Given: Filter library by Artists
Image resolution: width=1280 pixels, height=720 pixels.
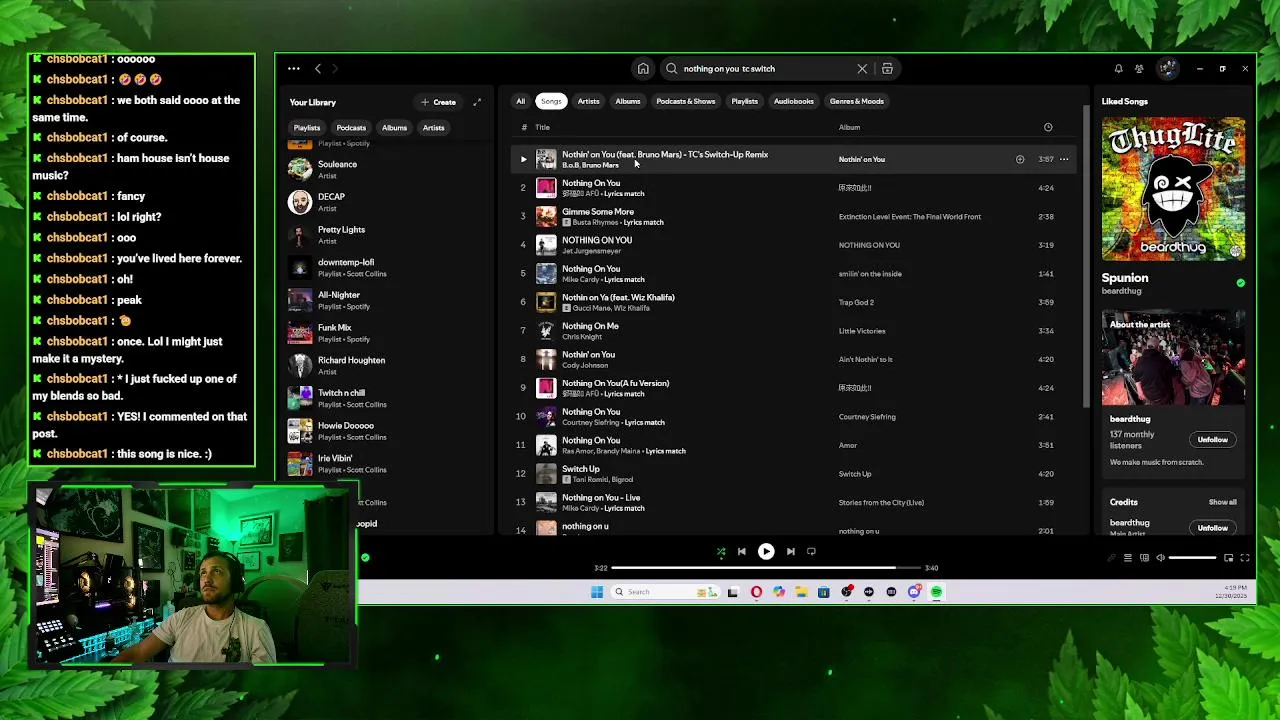Looking at the screenshot, I should 433,128.
